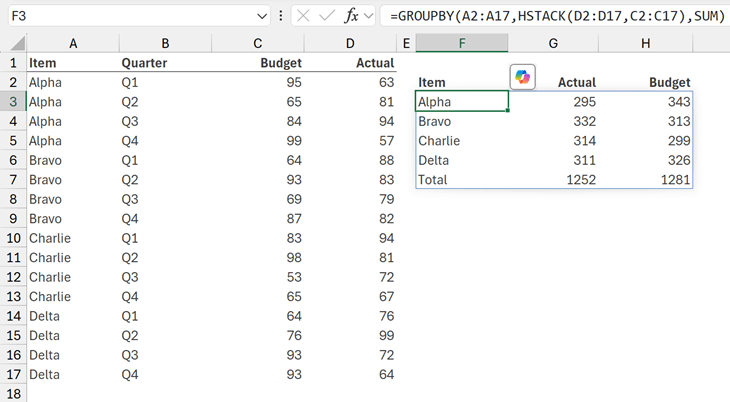
Task: Click the Total cell in column F
Action: [x=461, y=180]
